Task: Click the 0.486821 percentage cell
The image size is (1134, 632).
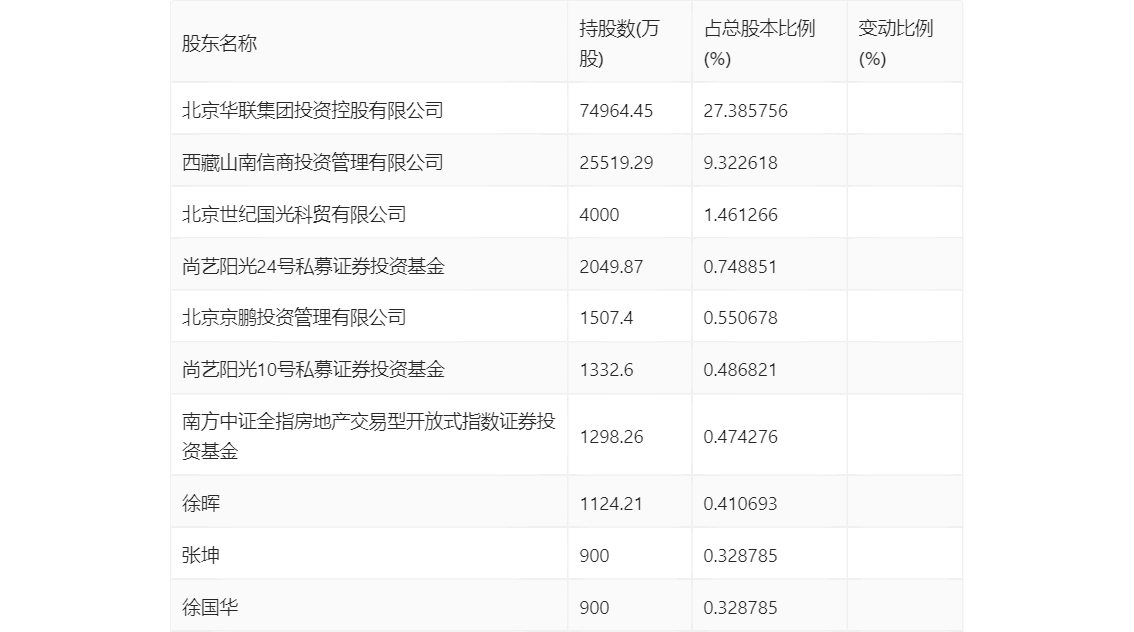Action: pyautogui.click(x=741, y=370)
